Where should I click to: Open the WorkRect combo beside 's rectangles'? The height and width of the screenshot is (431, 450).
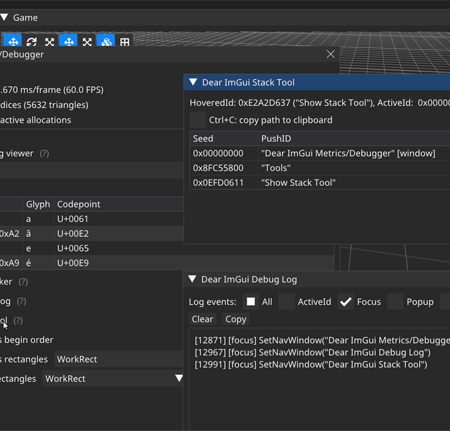point(118,359)
